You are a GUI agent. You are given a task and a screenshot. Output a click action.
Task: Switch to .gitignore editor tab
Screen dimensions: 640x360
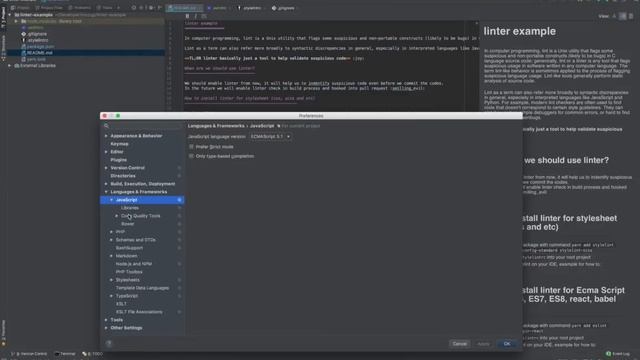click(x=284, y=8)
